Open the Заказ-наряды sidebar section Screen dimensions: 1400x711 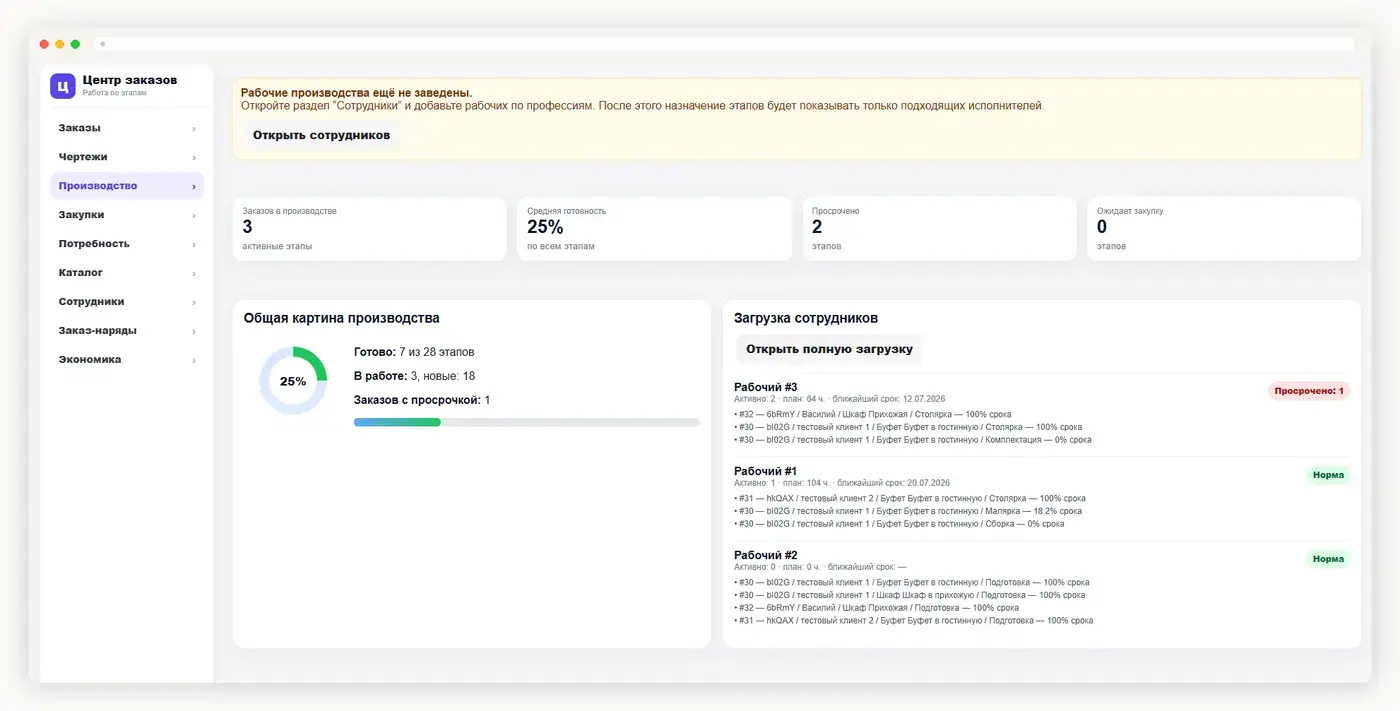[x=127, y=331]
